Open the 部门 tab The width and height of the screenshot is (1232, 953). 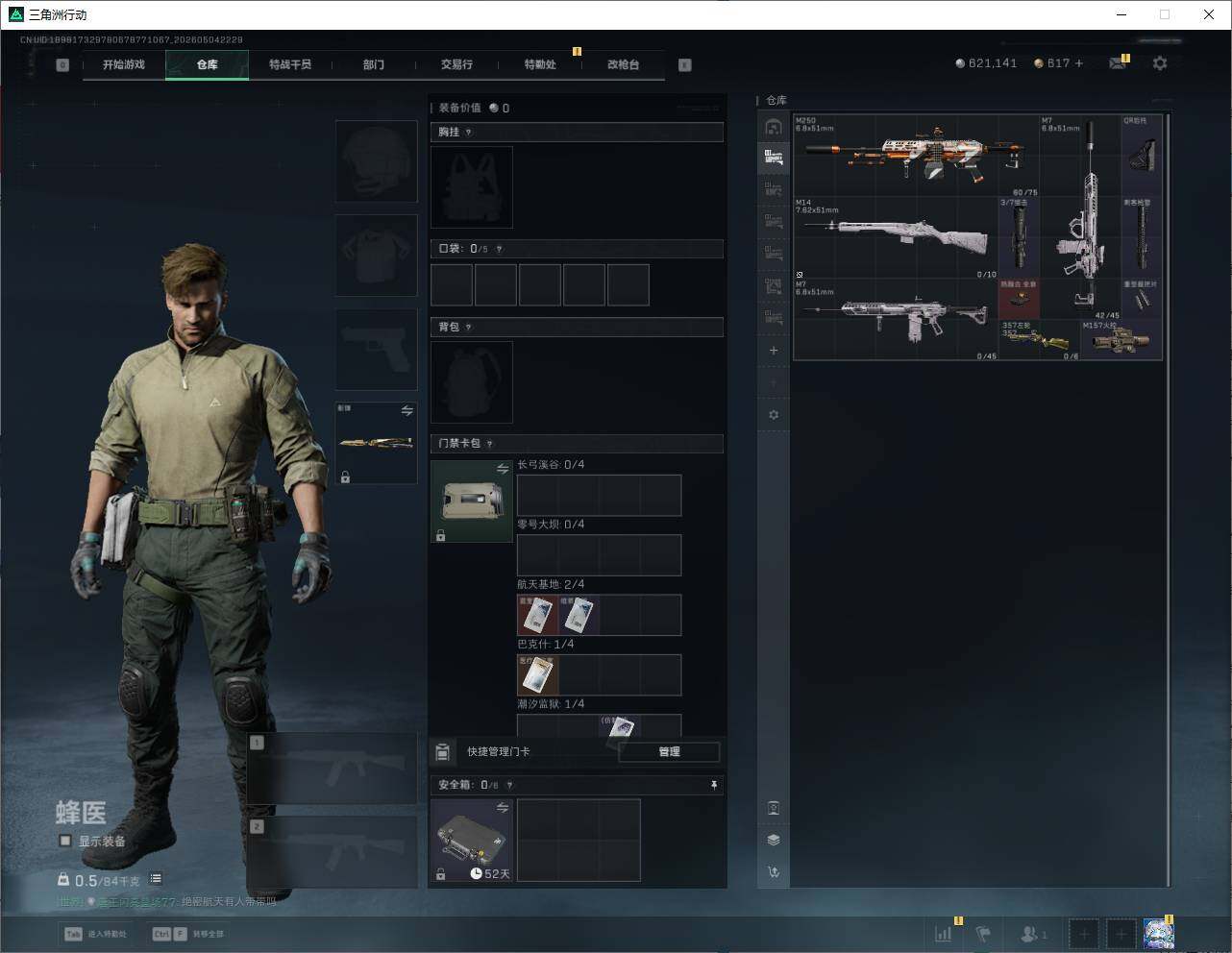[374, 64]
